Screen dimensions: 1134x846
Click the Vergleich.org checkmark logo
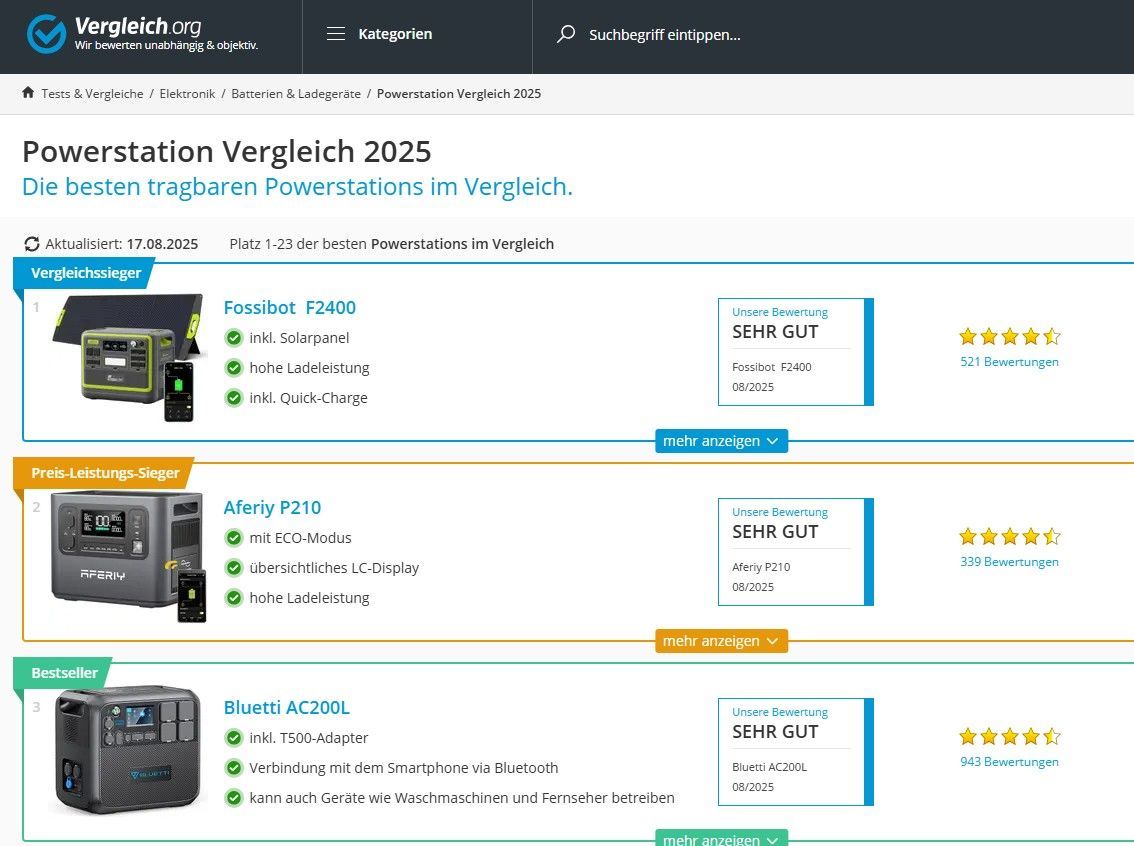point(46,34)
